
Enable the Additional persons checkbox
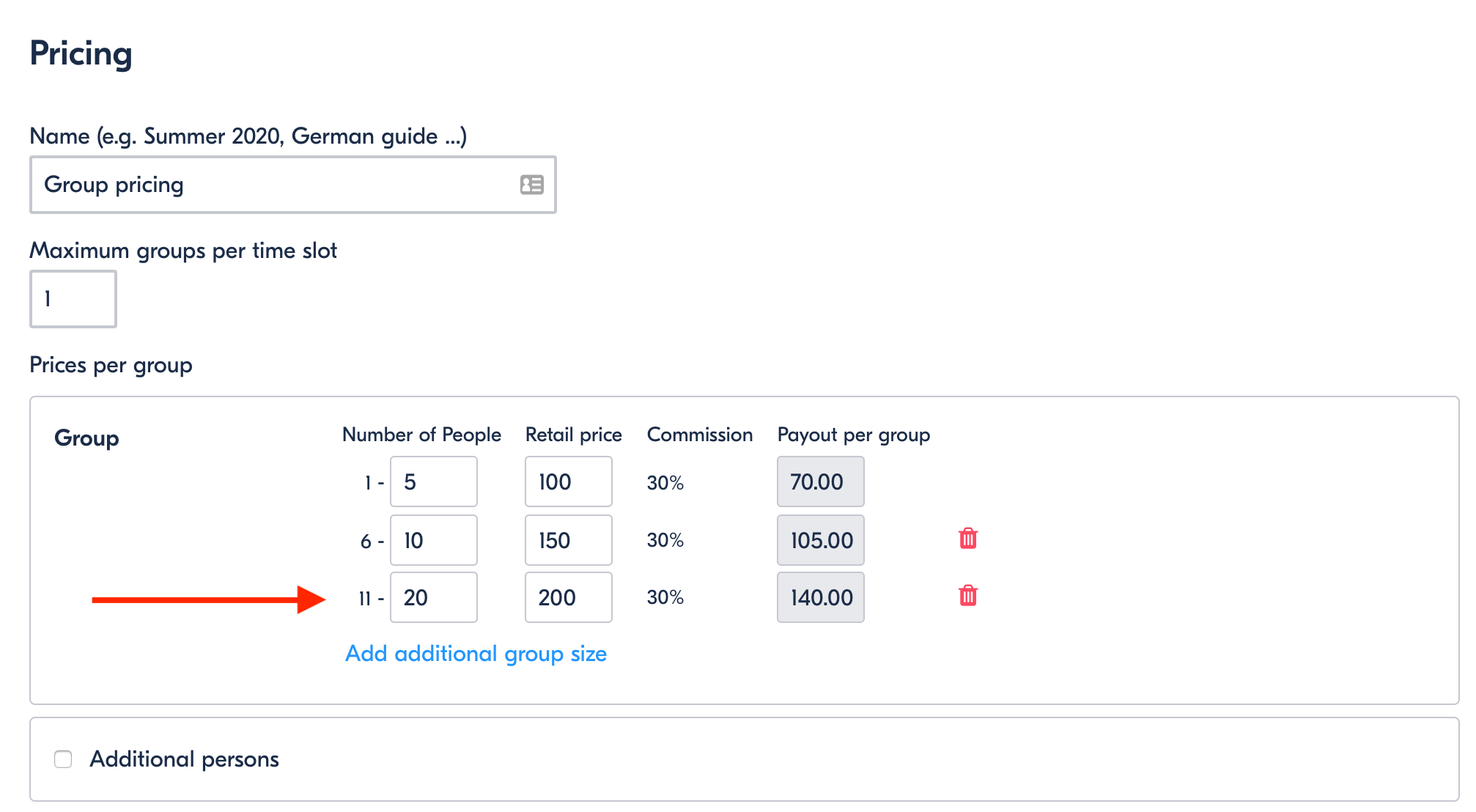(63, 759)
